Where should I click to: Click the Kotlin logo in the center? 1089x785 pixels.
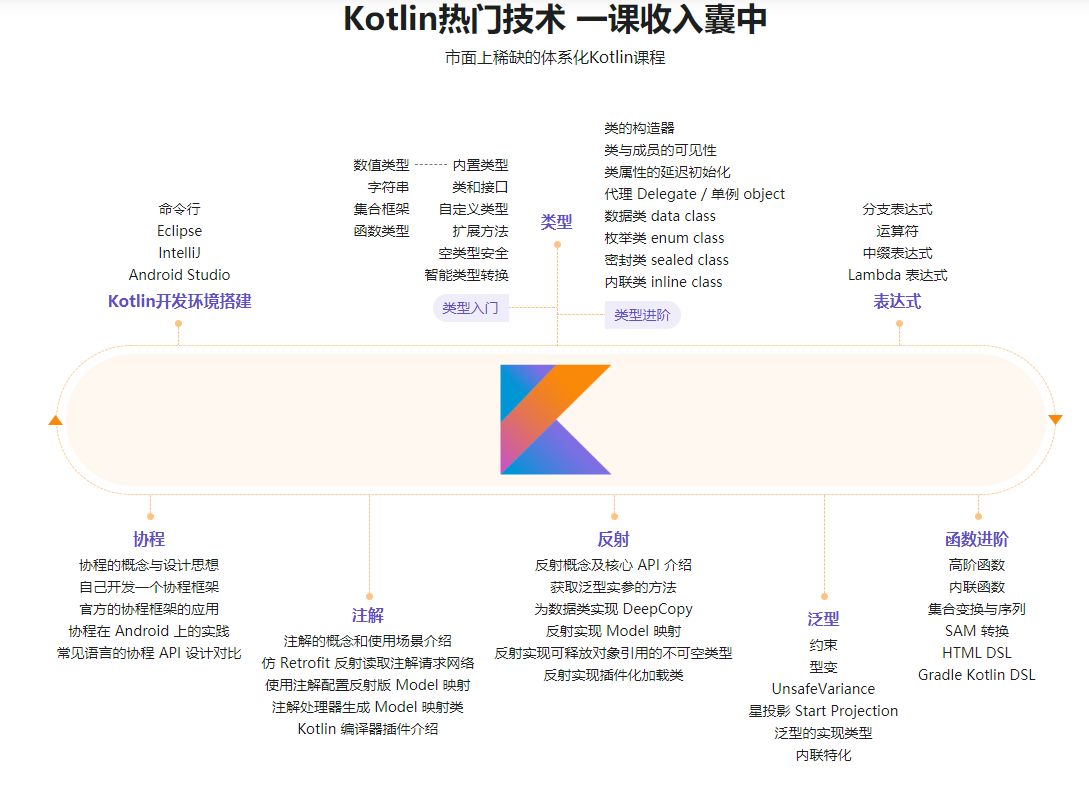coord(555,419)
